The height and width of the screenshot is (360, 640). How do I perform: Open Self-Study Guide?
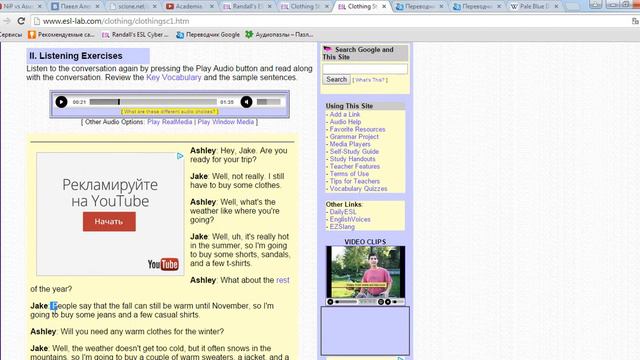point(354,151)
